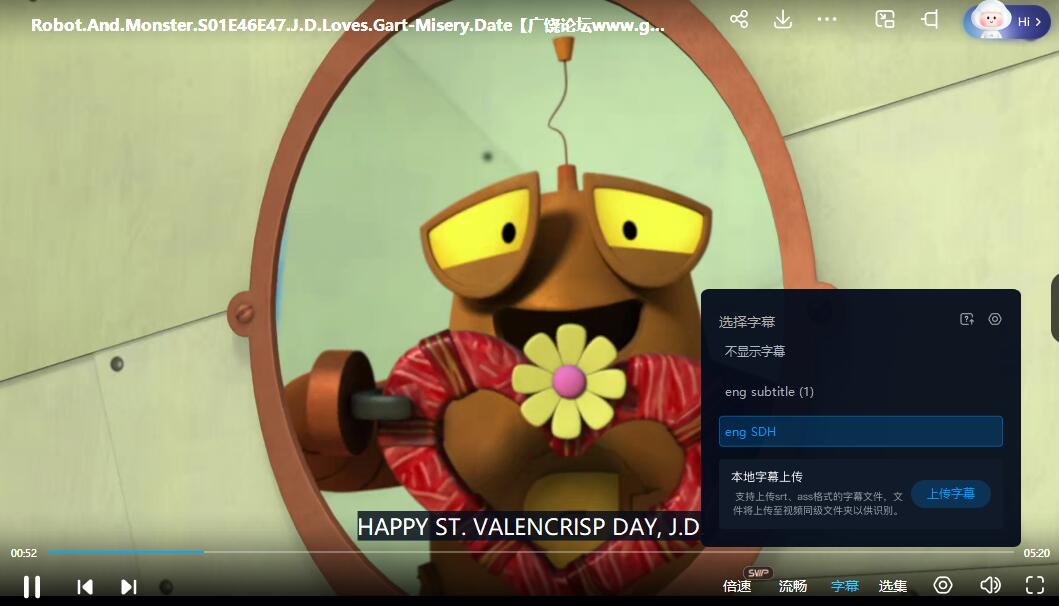Click the right-edge side panel handle
Screen dimensions: 1059x606
click(x=1055, y=307)
